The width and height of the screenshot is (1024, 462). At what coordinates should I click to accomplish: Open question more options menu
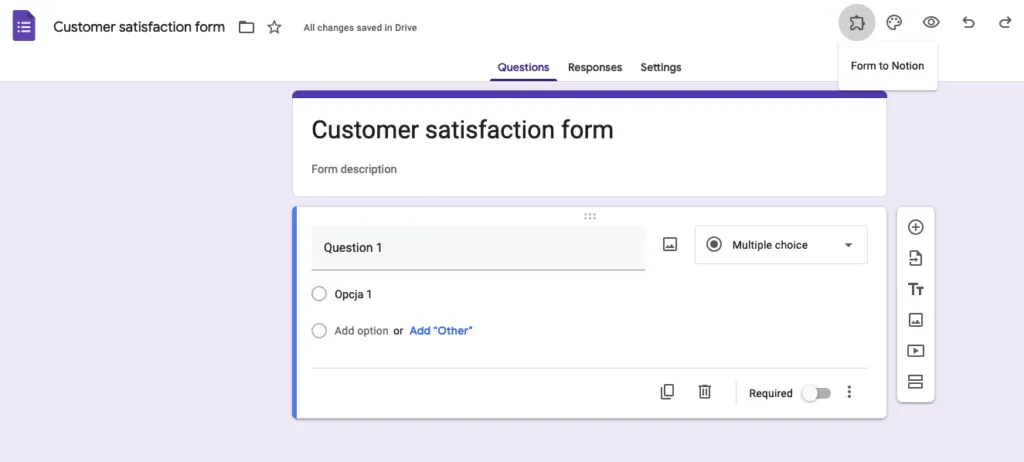pyautogui.click(x=849, y=392)
